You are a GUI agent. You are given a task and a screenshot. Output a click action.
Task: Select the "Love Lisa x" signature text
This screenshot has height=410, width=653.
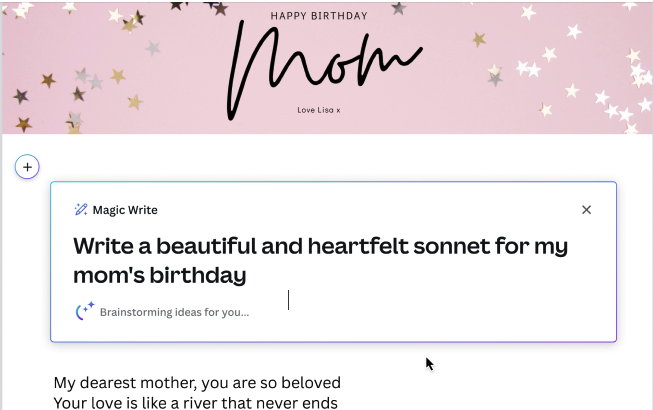coord(319,110)
